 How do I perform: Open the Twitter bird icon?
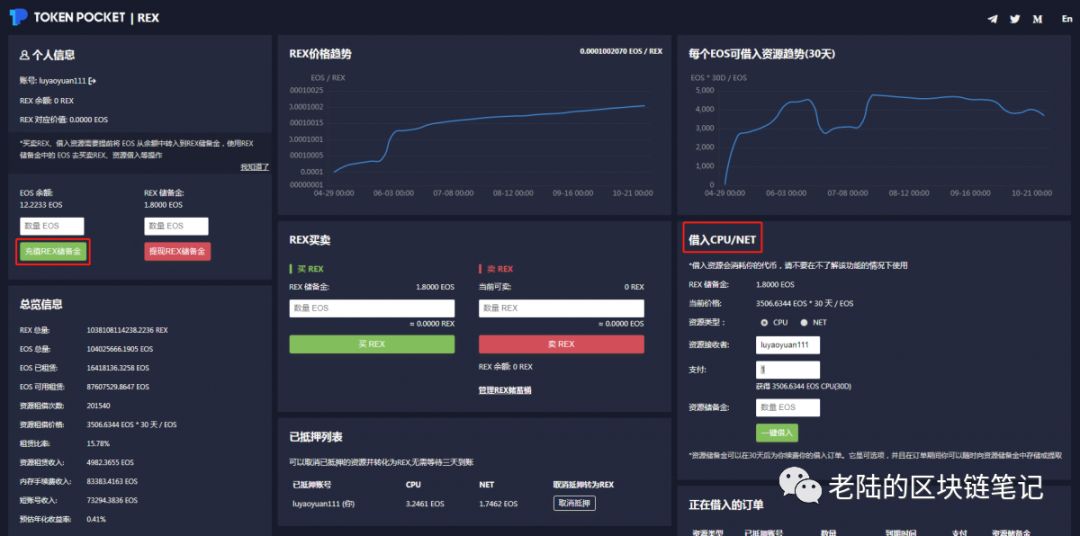pos(1015,19)
